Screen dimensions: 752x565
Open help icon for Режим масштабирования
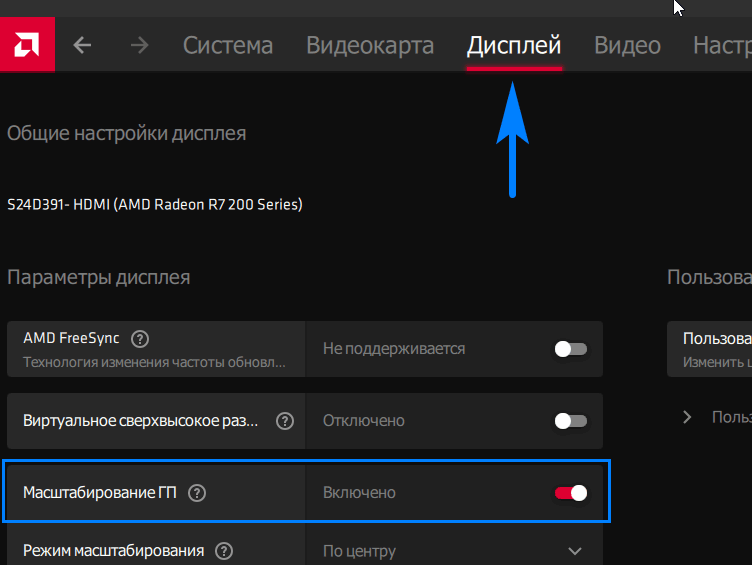224,551
